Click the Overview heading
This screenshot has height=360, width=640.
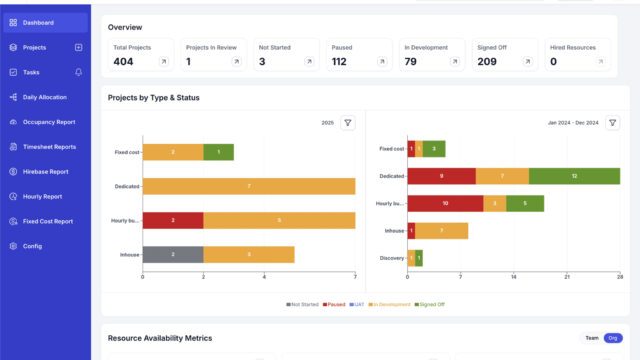coord(125,27)
